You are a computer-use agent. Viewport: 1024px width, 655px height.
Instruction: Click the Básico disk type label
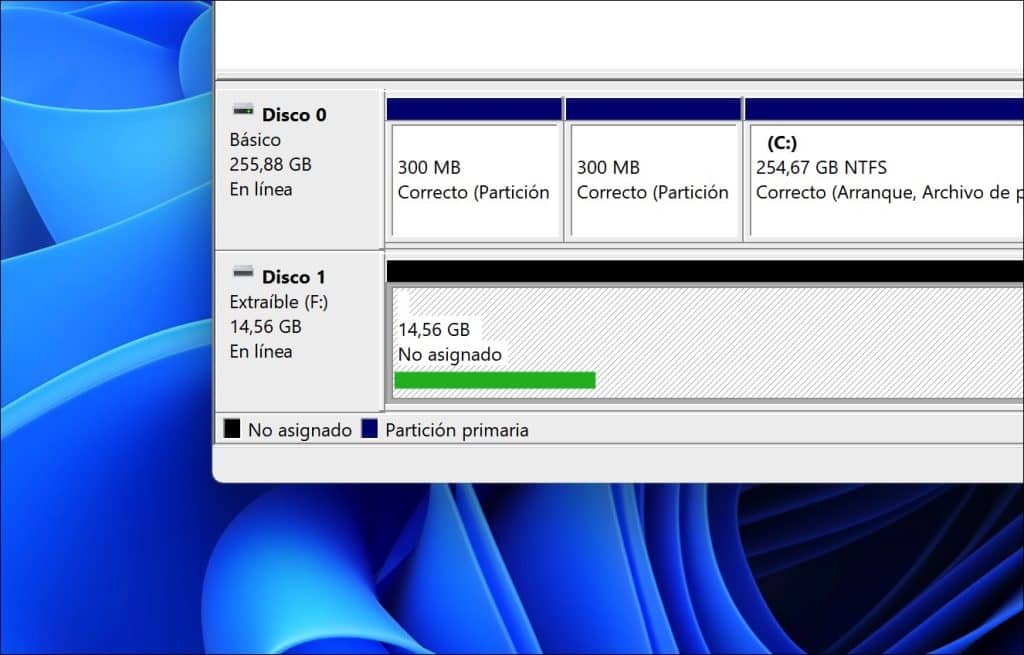pyautogui.click(x=255, y=140)
